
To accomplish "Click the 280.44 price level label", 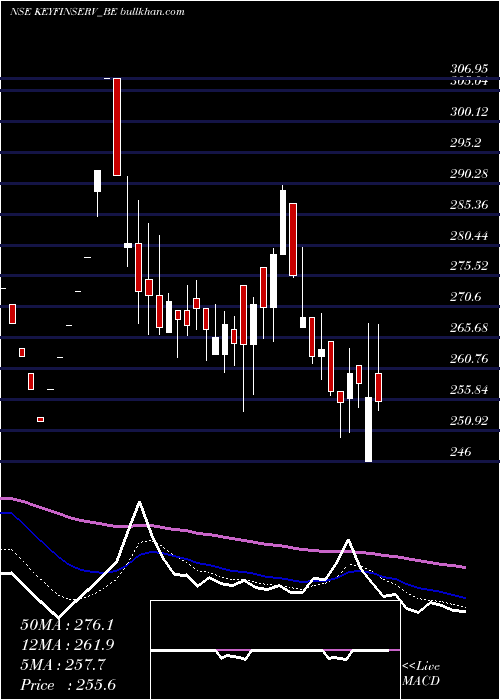I will point(469,236).
